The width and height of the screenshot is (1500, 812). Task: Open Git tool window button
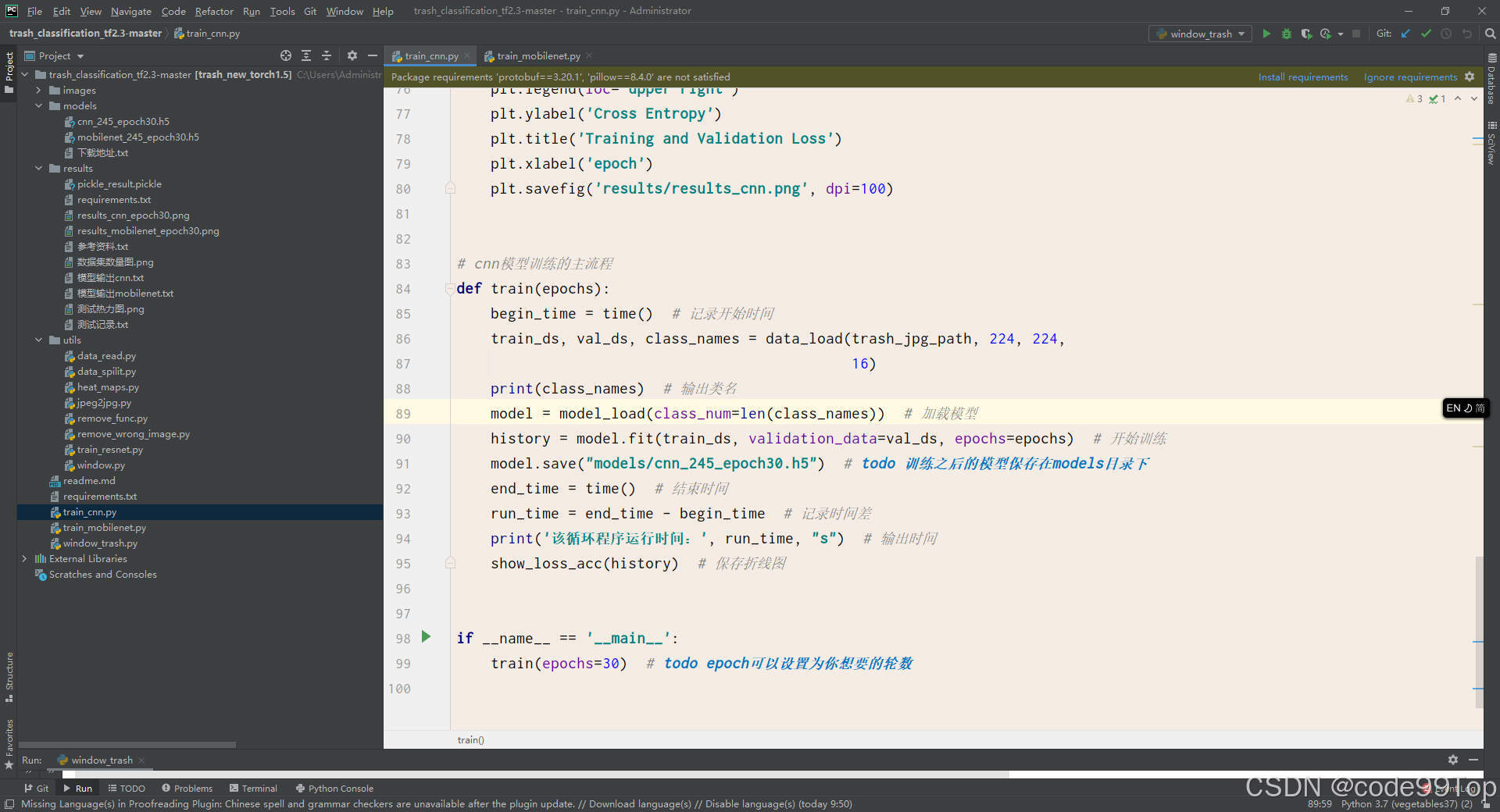pos(36,789)
